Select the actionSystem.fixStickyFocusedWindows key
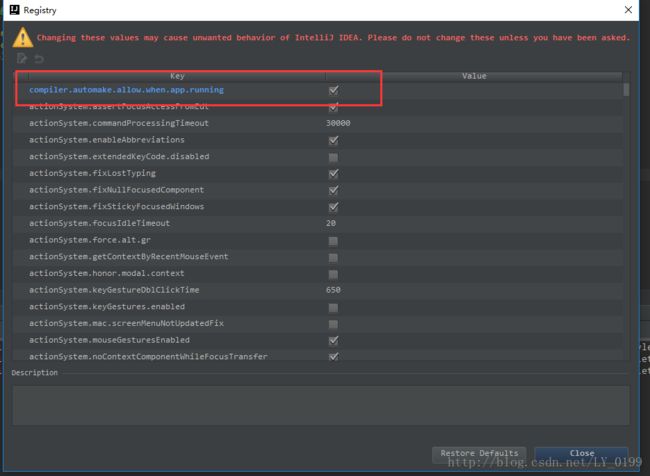The width and height of the screenshot is (650, 476). [116, 206]
